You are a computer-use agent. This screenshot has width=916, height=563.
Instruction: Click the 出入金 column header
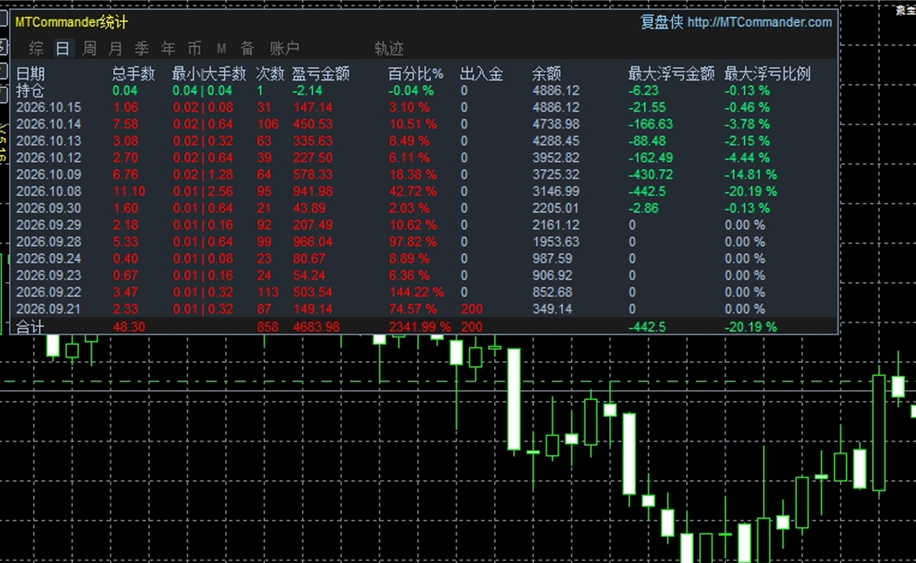point(481,74)
